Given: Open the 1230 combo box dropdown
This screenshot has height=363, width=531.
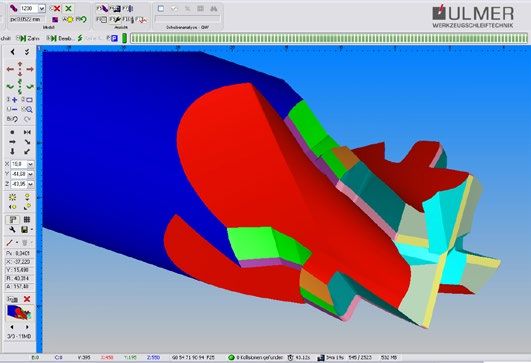Looking at the screenshot, I should point(42,8).
